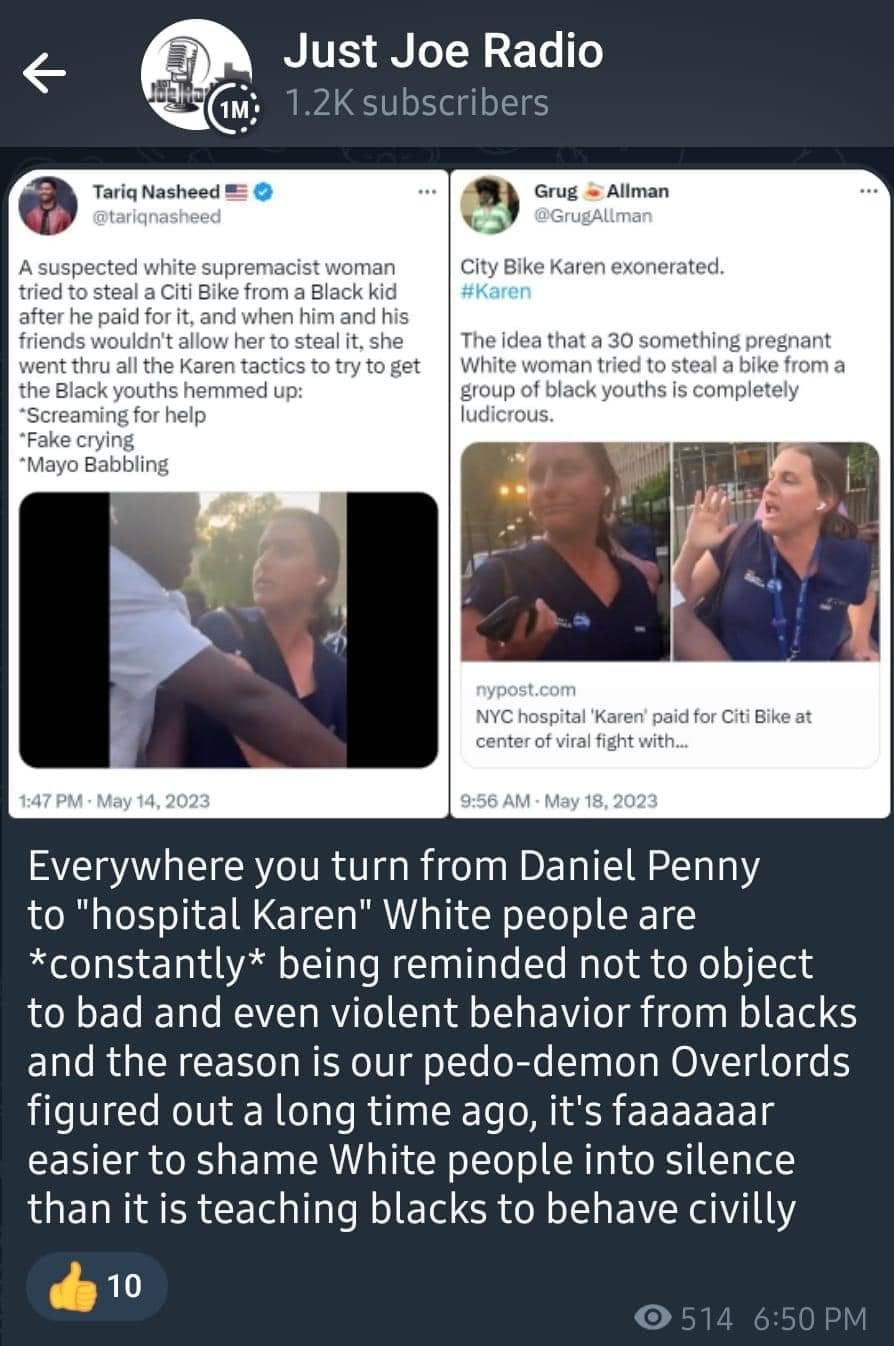The image size is (894, 1346).
Task: Tap Just Joe Radio channel title
Action: tap(443, 51)
